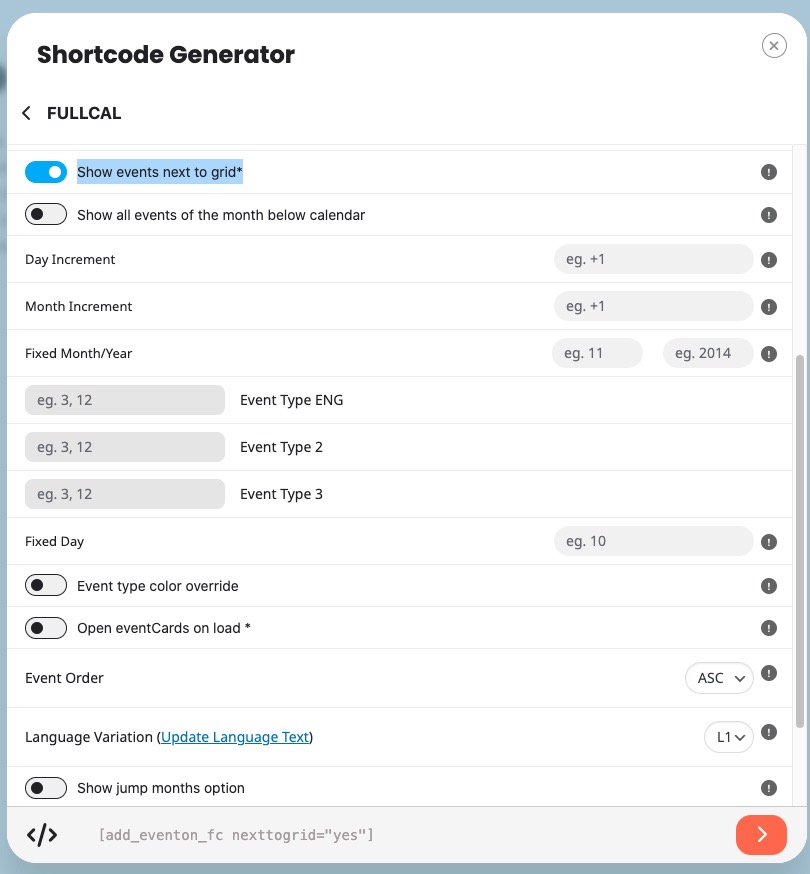Click the Language Variation info icon

coord(769,732)
